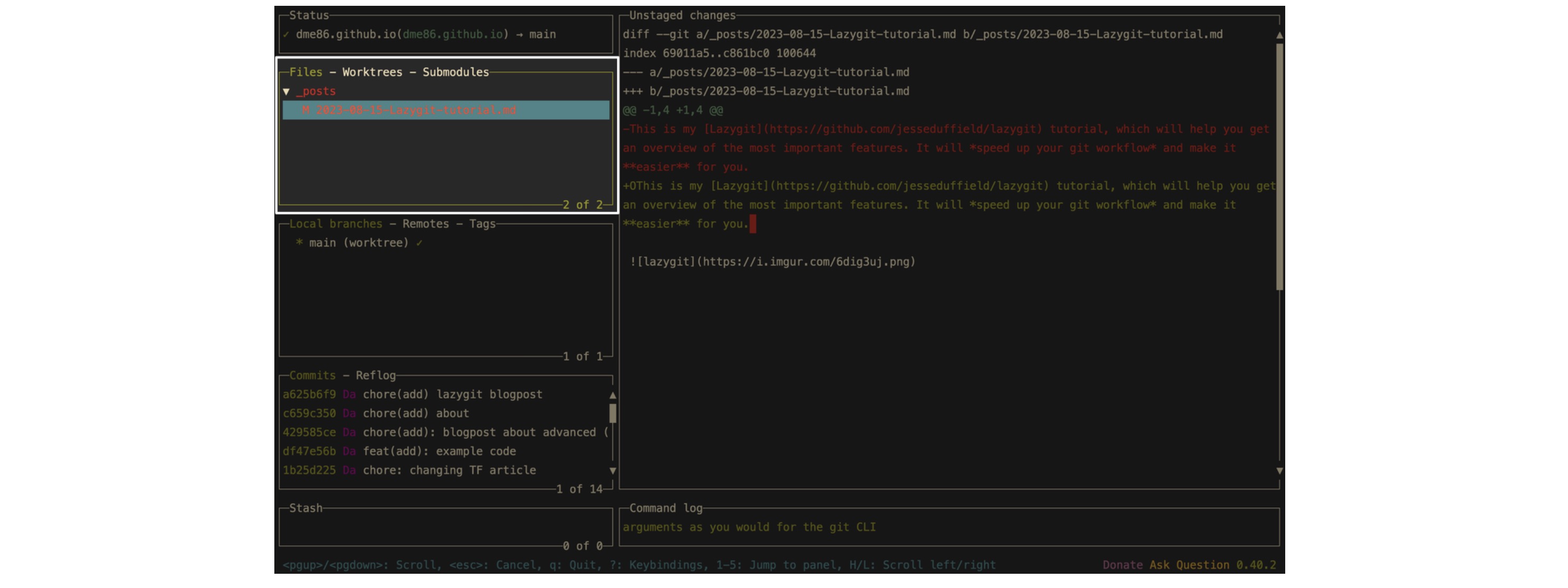Click the index 69011a5..c861bc0 line
The height and width of the screenshot is (588, 1568).
click(x=719, y=53)
